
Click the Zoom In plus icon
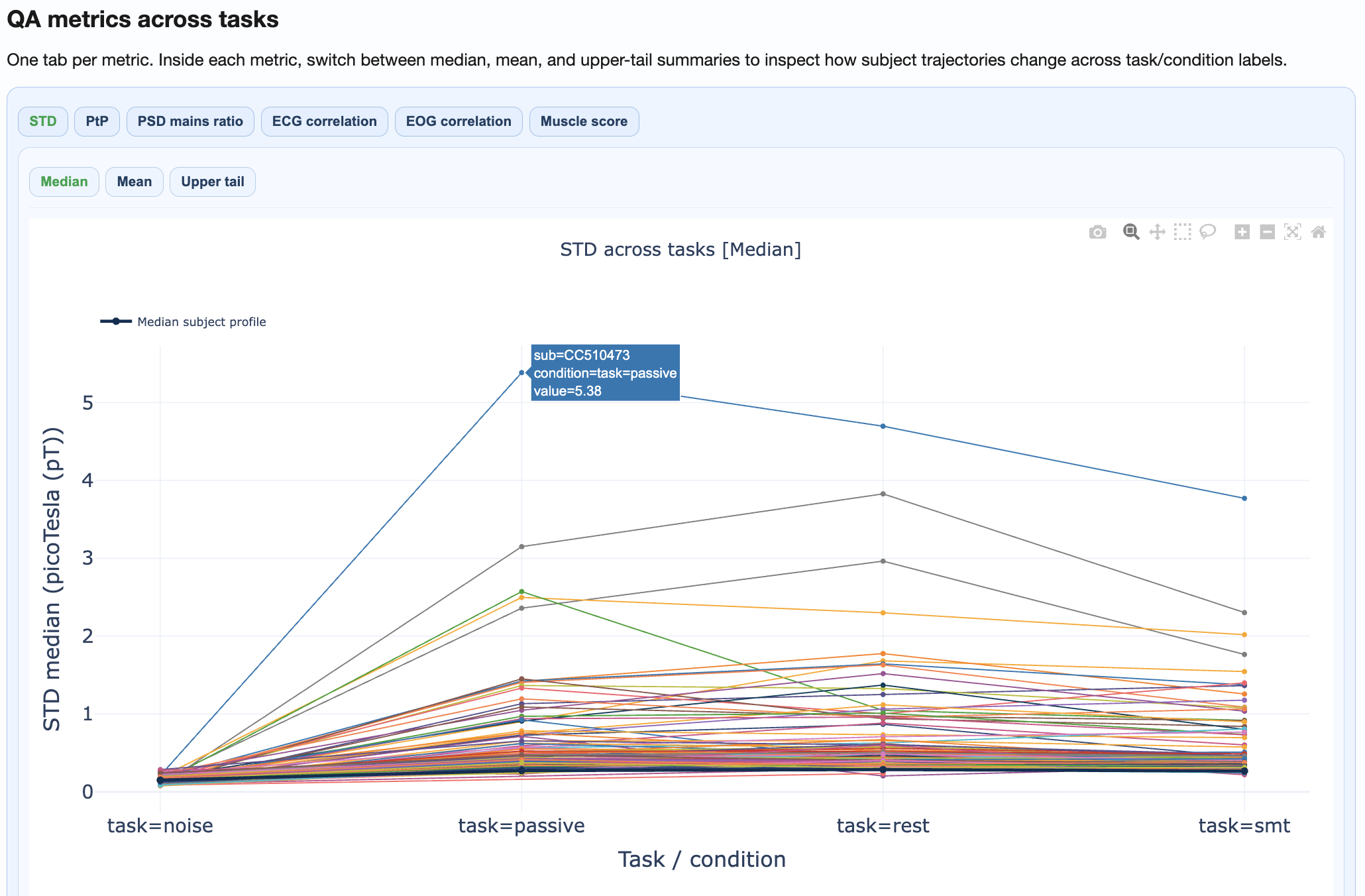(x=1242, y=232)
